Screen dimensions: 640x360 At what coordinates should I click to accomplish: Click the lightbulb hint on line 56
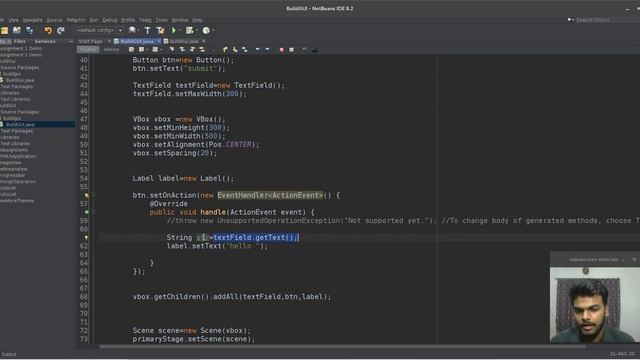pos(86,196)
